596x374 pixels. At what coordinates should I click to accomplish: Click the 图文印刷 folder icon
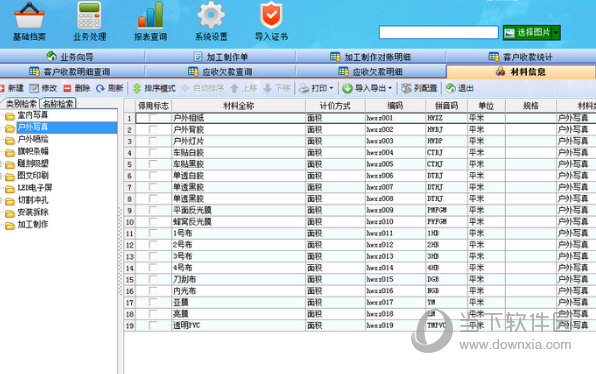[x=10, y=177]
